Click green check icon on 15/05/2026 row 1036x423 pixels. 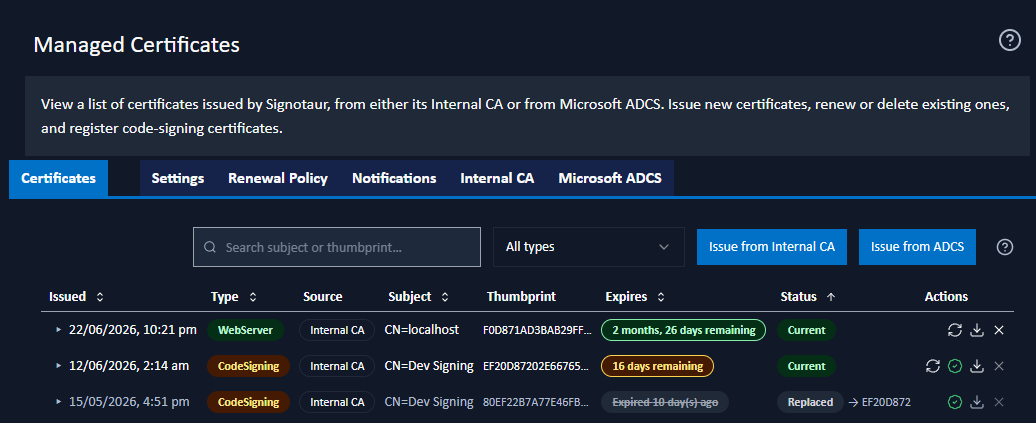click(x=954, y=401)
